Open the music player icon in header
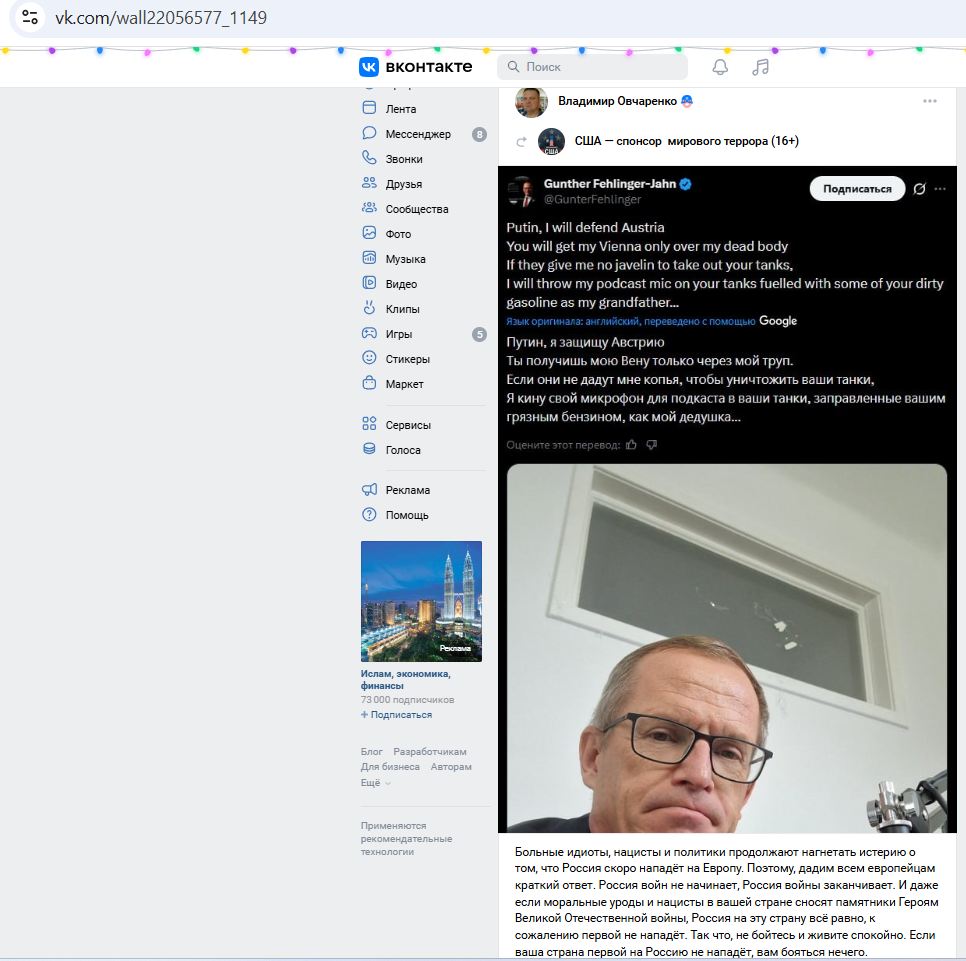The height and width of the screenshot is (961, 966). 762,65
